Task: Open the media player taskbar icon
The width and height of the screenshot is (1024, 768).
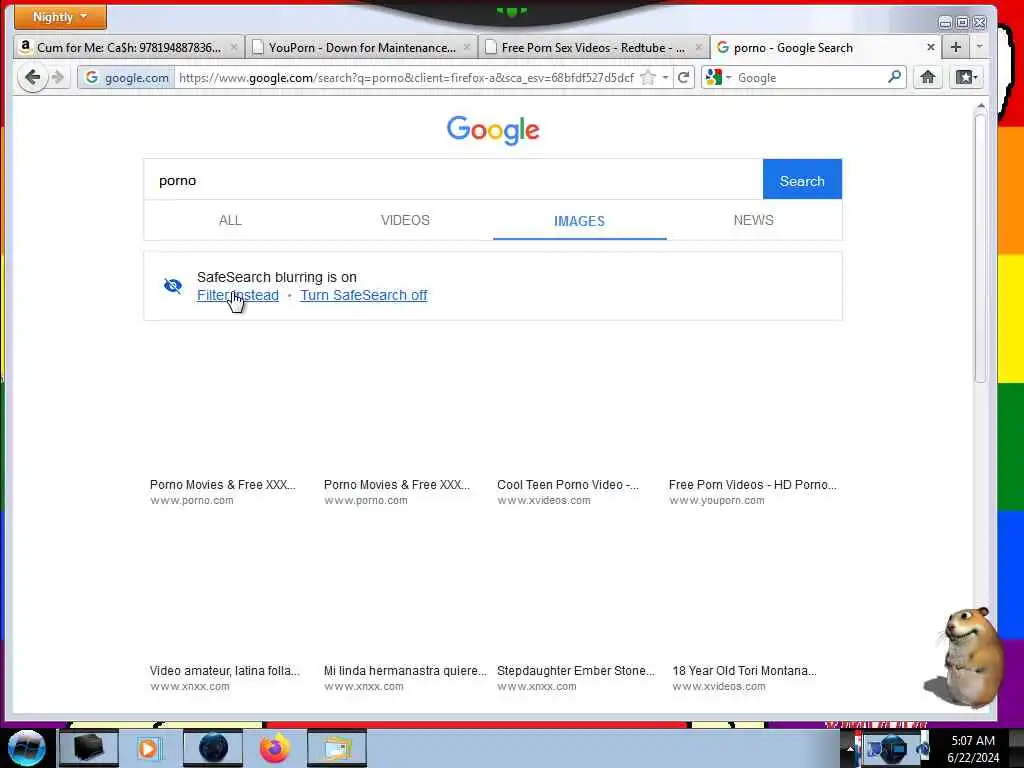Action: coord(148,748)
